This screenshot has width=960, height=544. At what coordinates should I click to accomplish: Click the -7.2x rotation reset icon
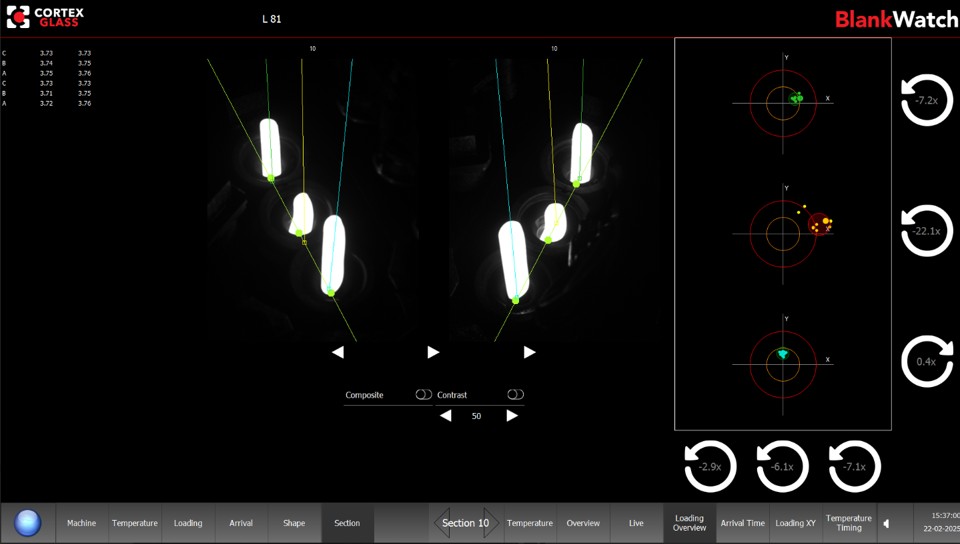(x=926, y=100)
